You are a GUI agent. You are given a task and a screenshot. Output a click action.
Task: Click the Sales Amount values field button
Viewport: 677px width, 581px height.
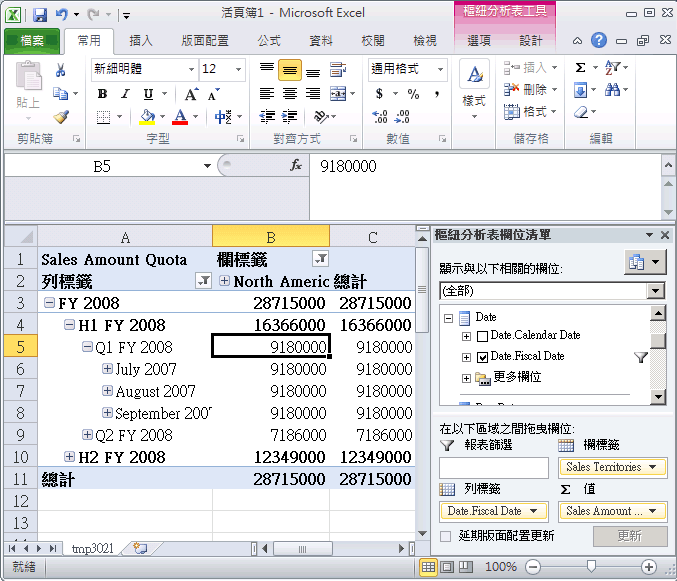612,511
